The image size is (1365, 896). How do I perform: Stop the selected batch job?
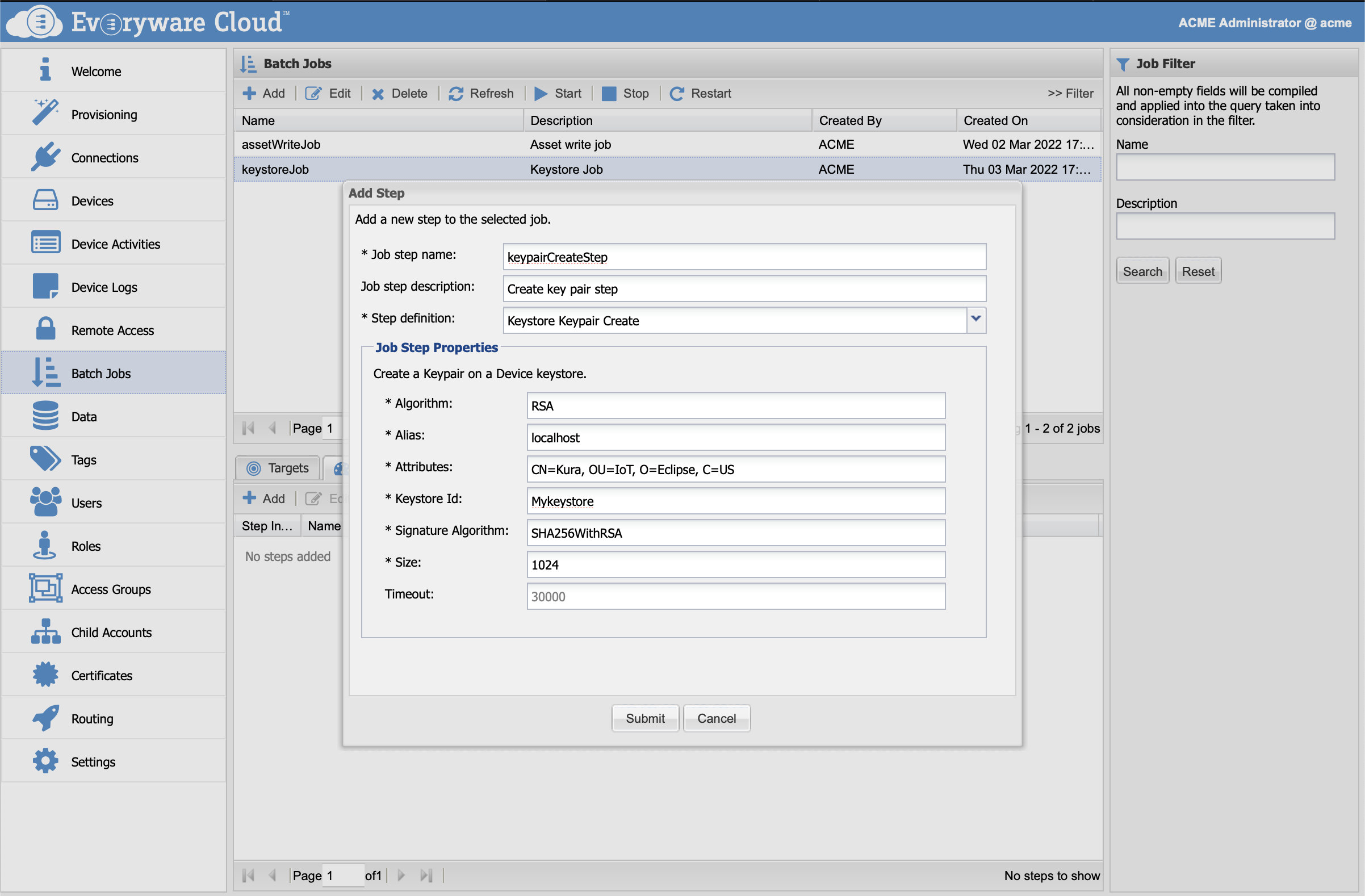pos(626,94)
